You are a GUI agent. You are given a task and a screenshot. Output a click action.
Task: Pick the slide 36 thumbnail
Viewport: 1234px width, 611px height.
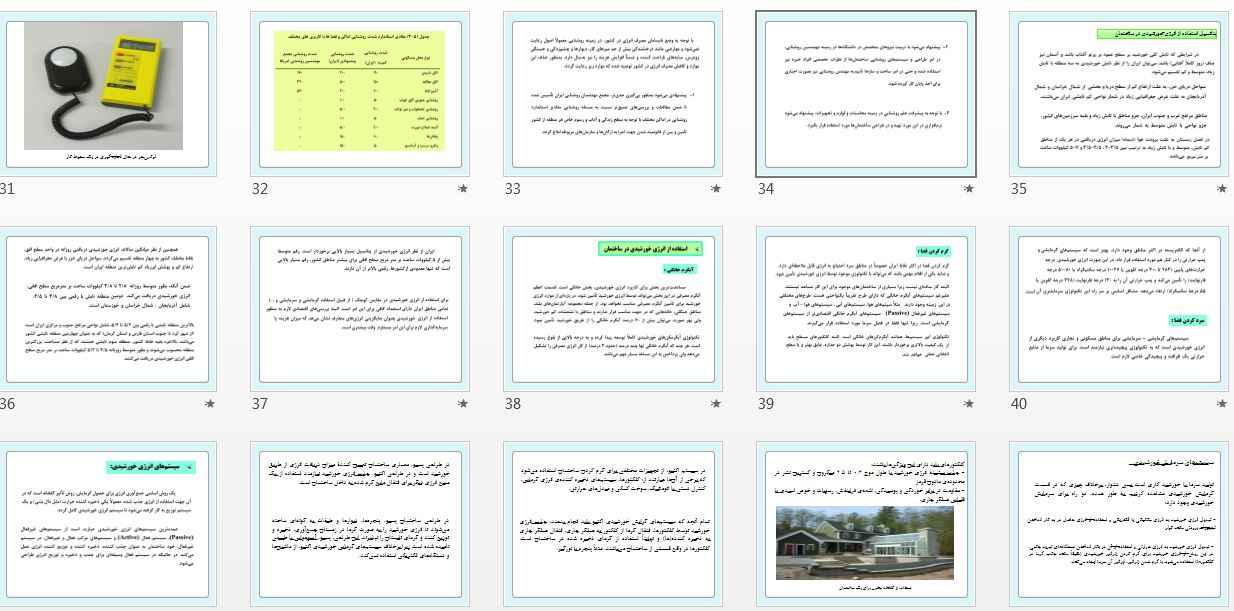coord(107,309)
